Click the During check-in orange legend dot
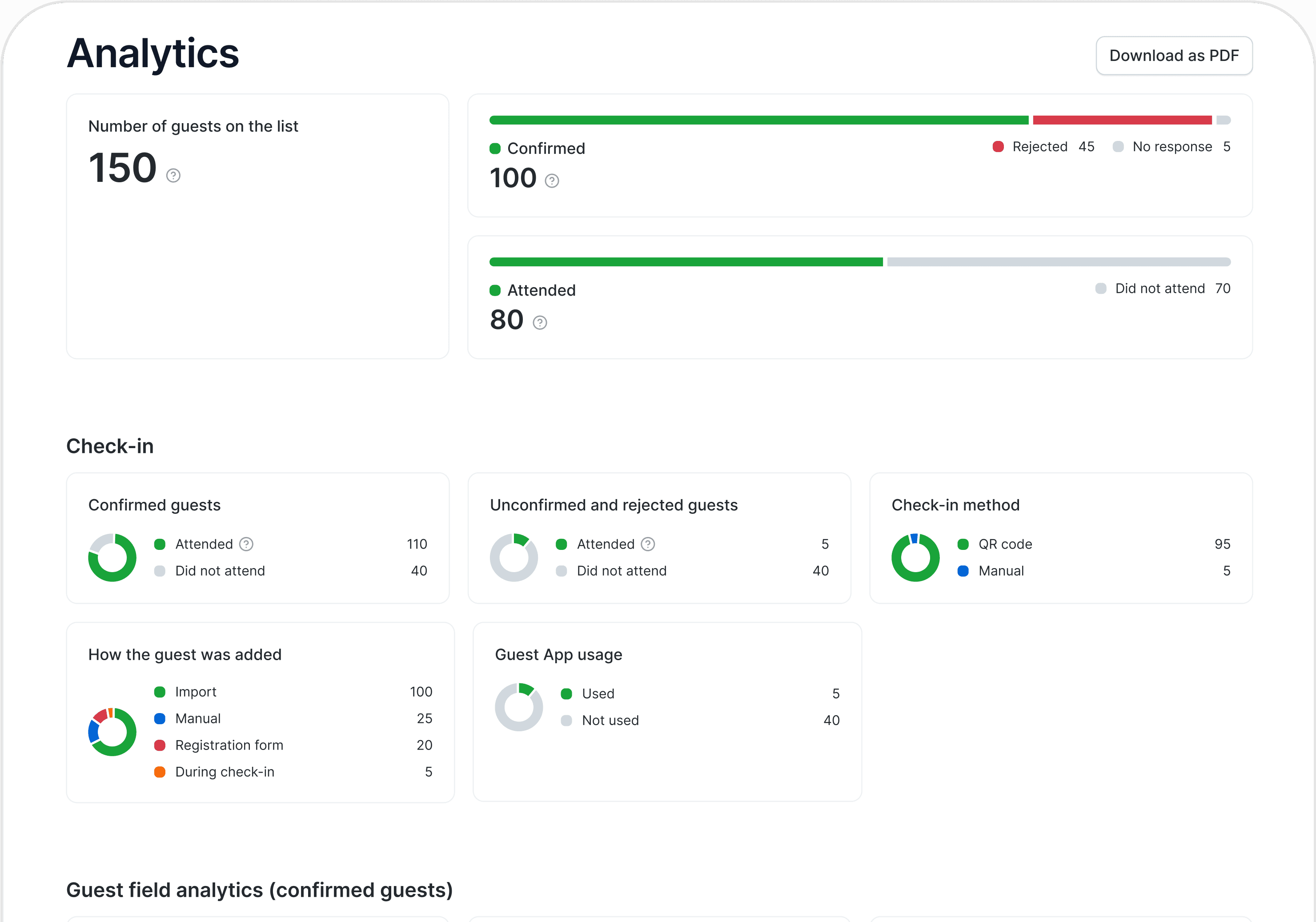Image resolution: width=1316 pixels, height=922 pixels. tap(160, 772)
